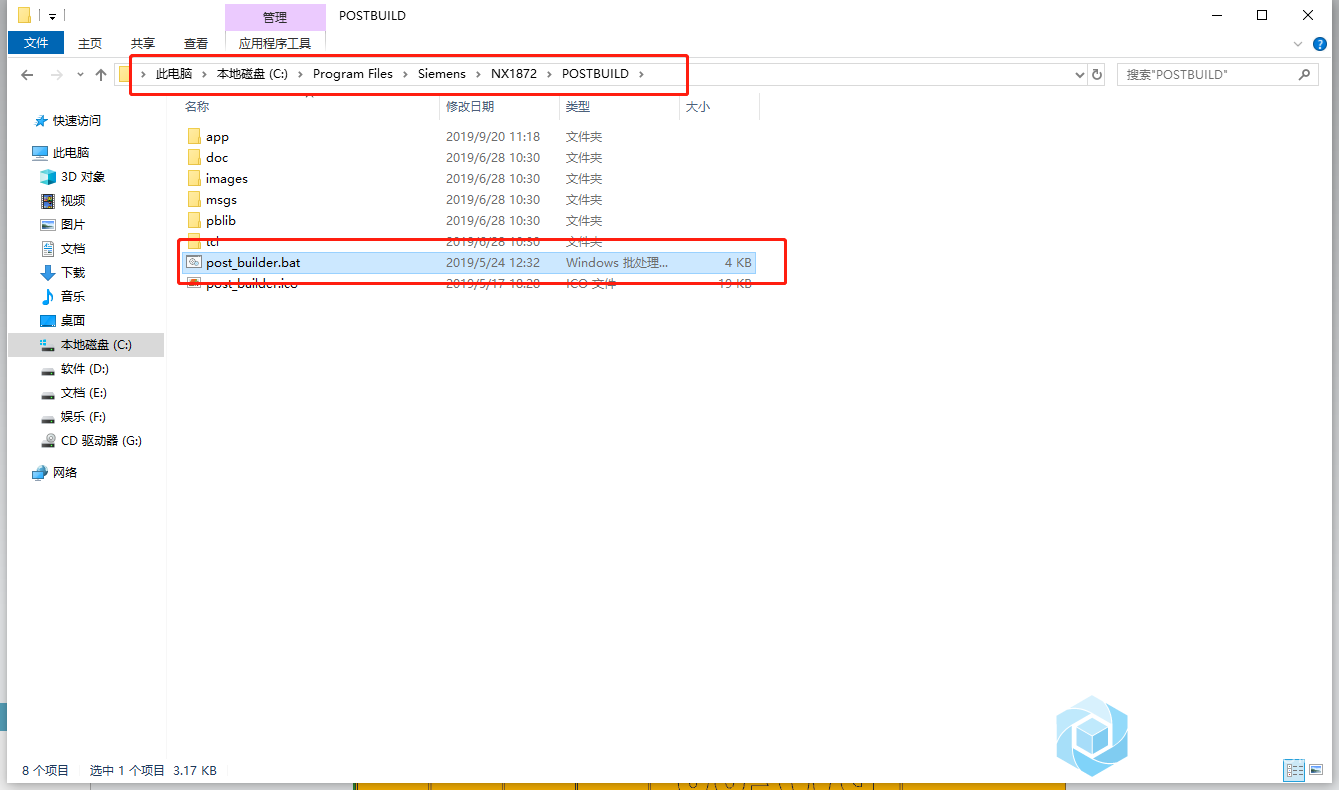1339x790 pixels.
Task: Select the msgs folder icon
Action: (x=194, y=199)
